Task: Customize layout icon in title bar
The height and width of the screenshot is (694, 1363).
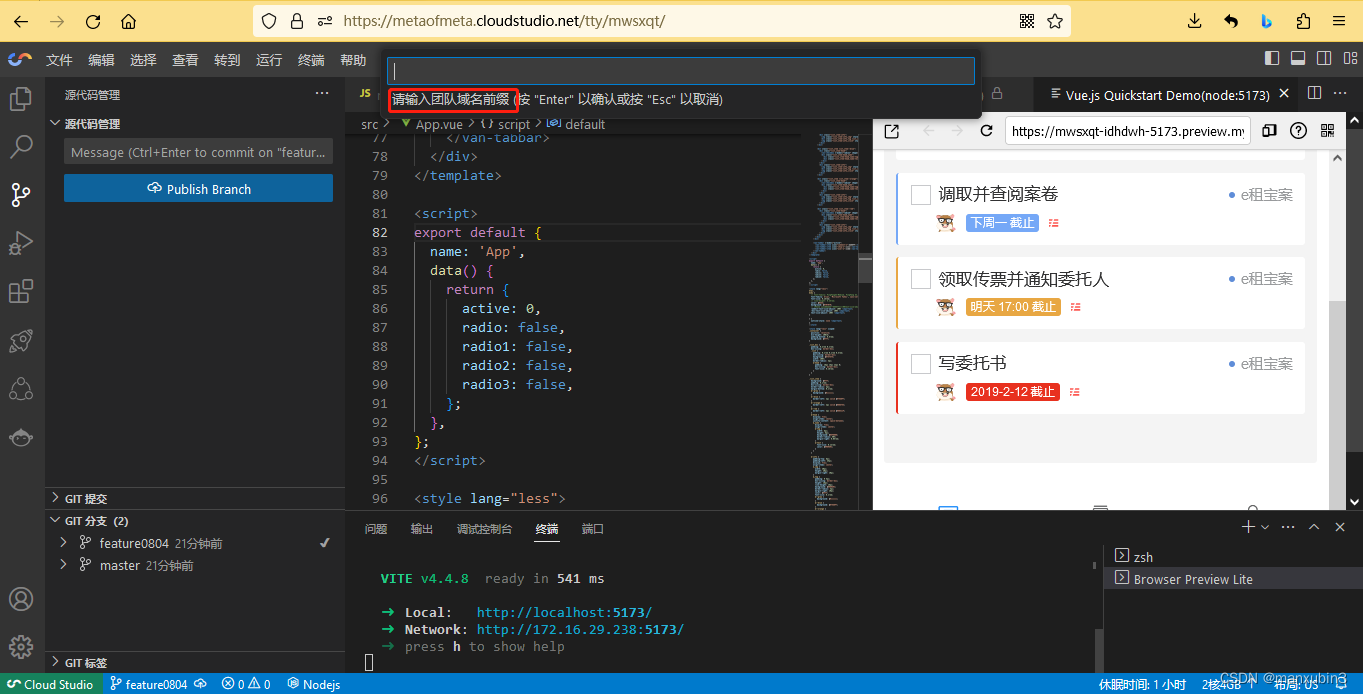Action: click(1349, 58)
